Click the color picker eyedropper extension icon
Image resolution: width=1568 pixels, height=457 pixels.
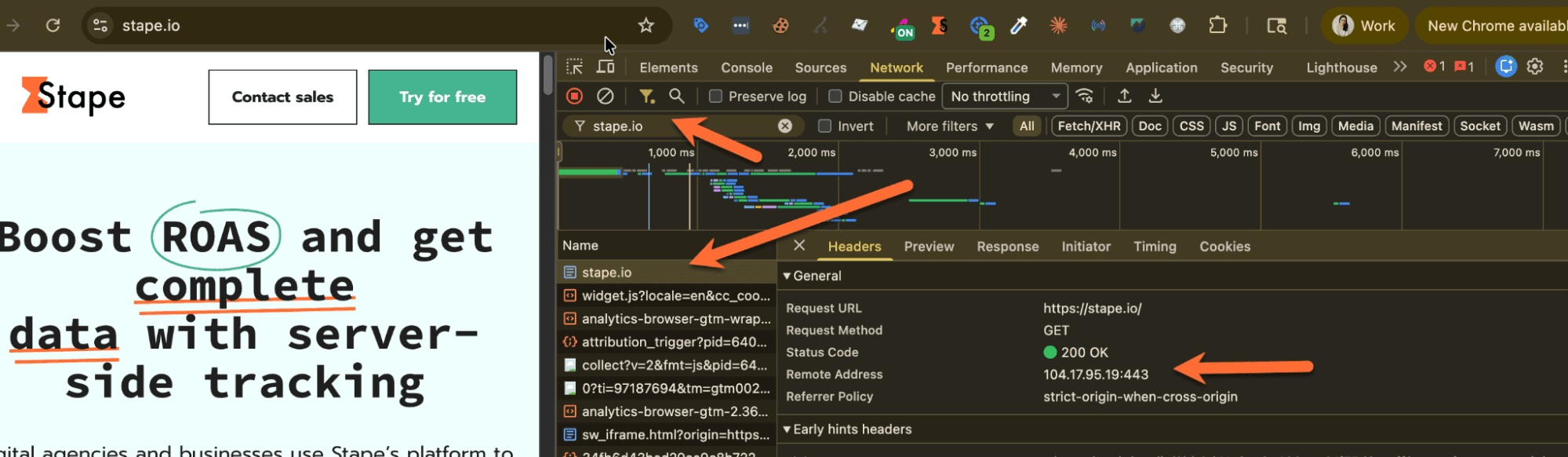1018,25
